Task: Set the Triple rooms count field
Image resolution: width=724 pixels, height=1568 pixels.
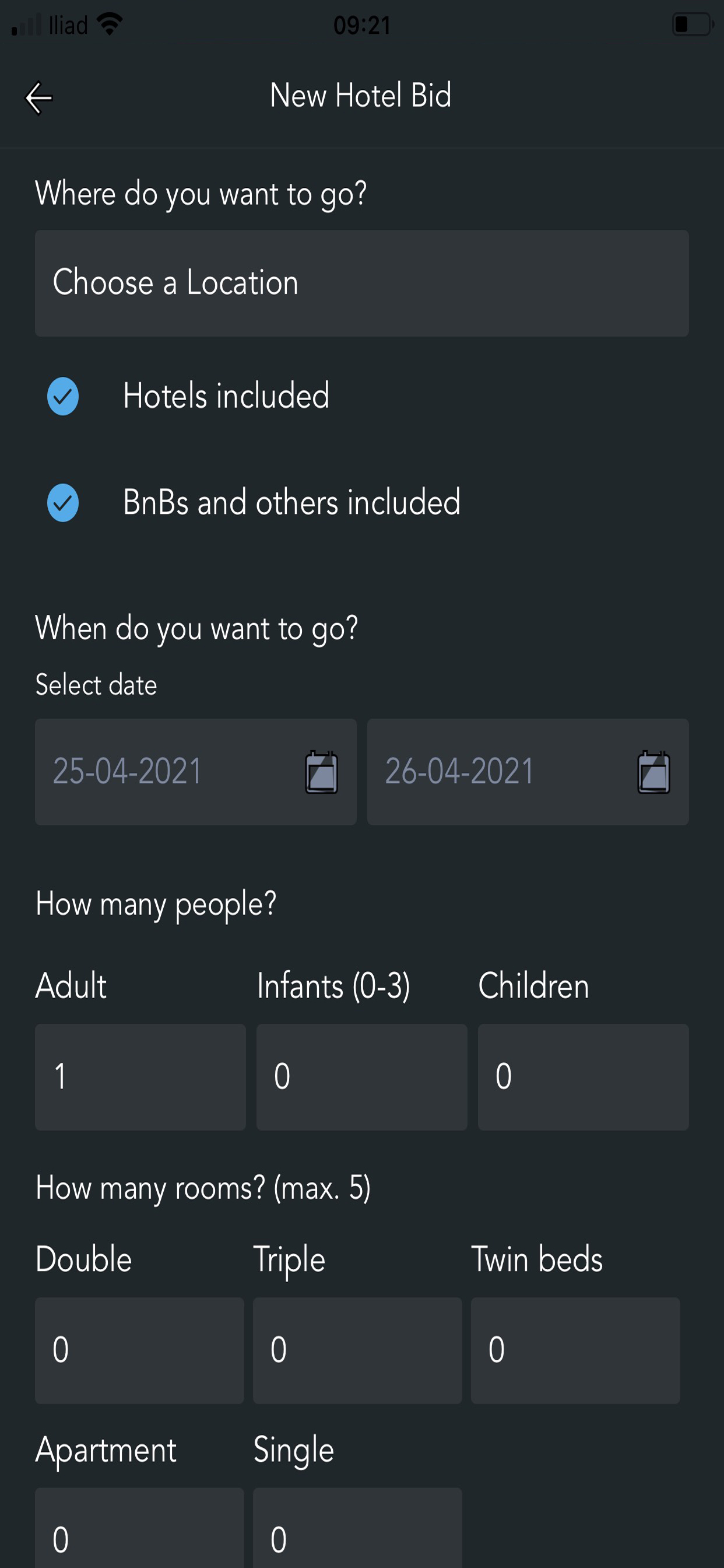Action: click(358, 1350)
